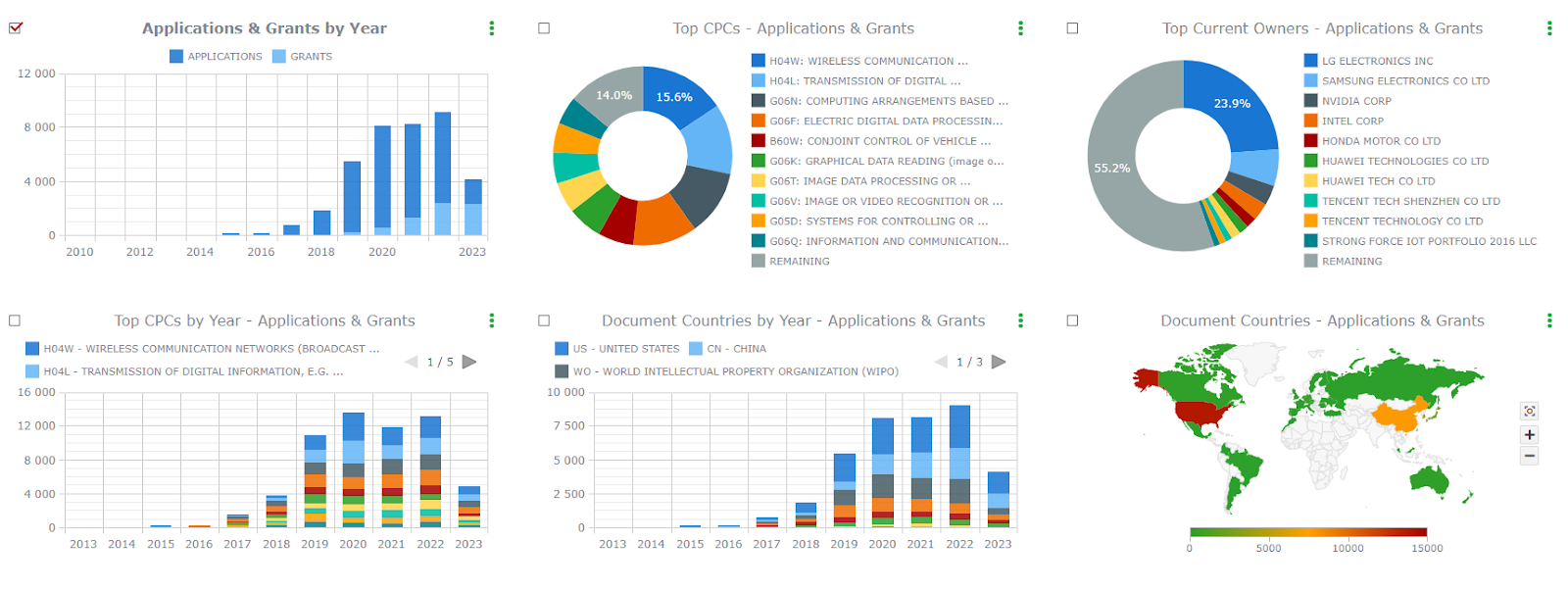1568x590 pixels.
Task: Click the G06K: GRAPHICAL DATA READING entry
Action: [878, 162]
